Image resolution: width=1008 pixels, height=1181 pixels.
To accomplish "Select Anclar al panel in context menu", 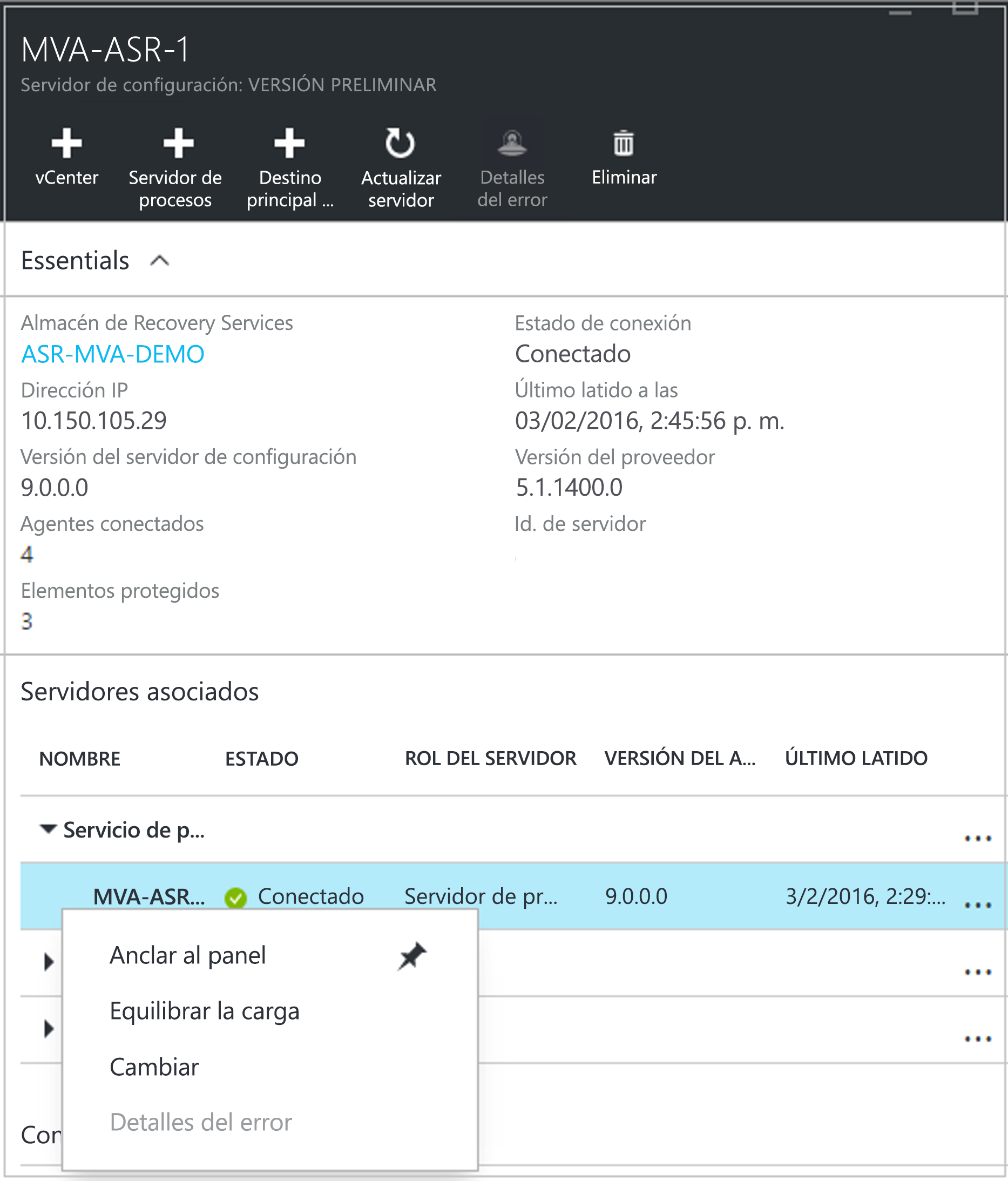I will click(x=269, y=956).
